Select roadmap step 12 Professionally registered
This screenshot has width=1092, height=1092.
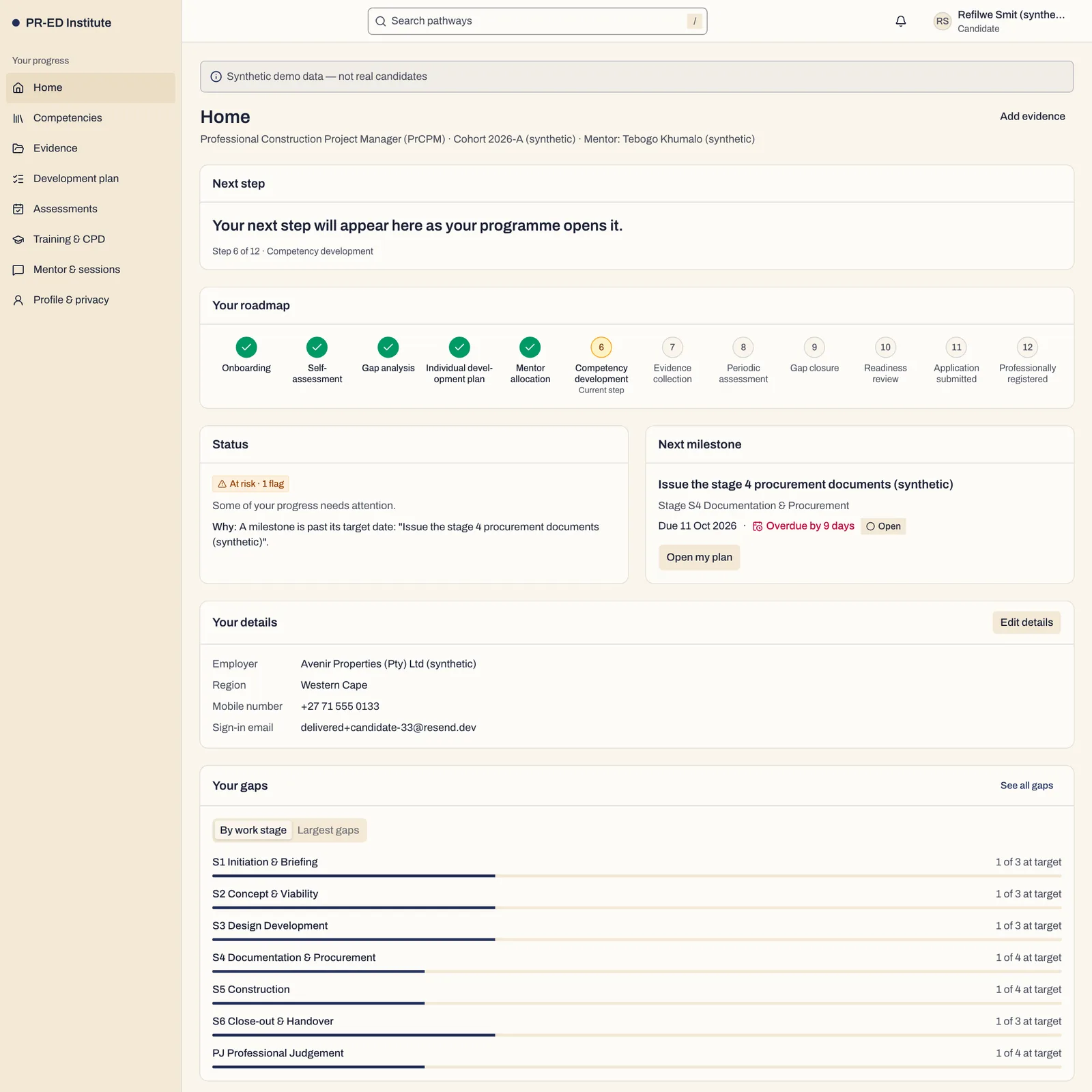(1027, 347)
